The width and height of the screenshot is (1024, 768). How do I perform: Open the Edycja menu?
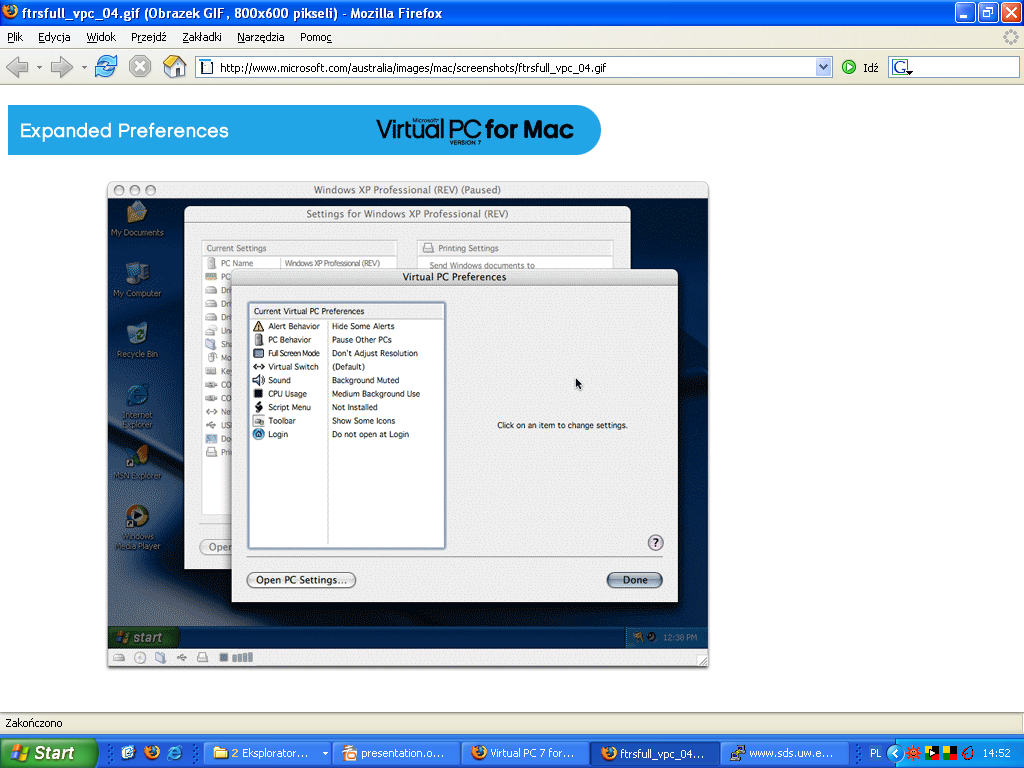[x=54, y=37]
